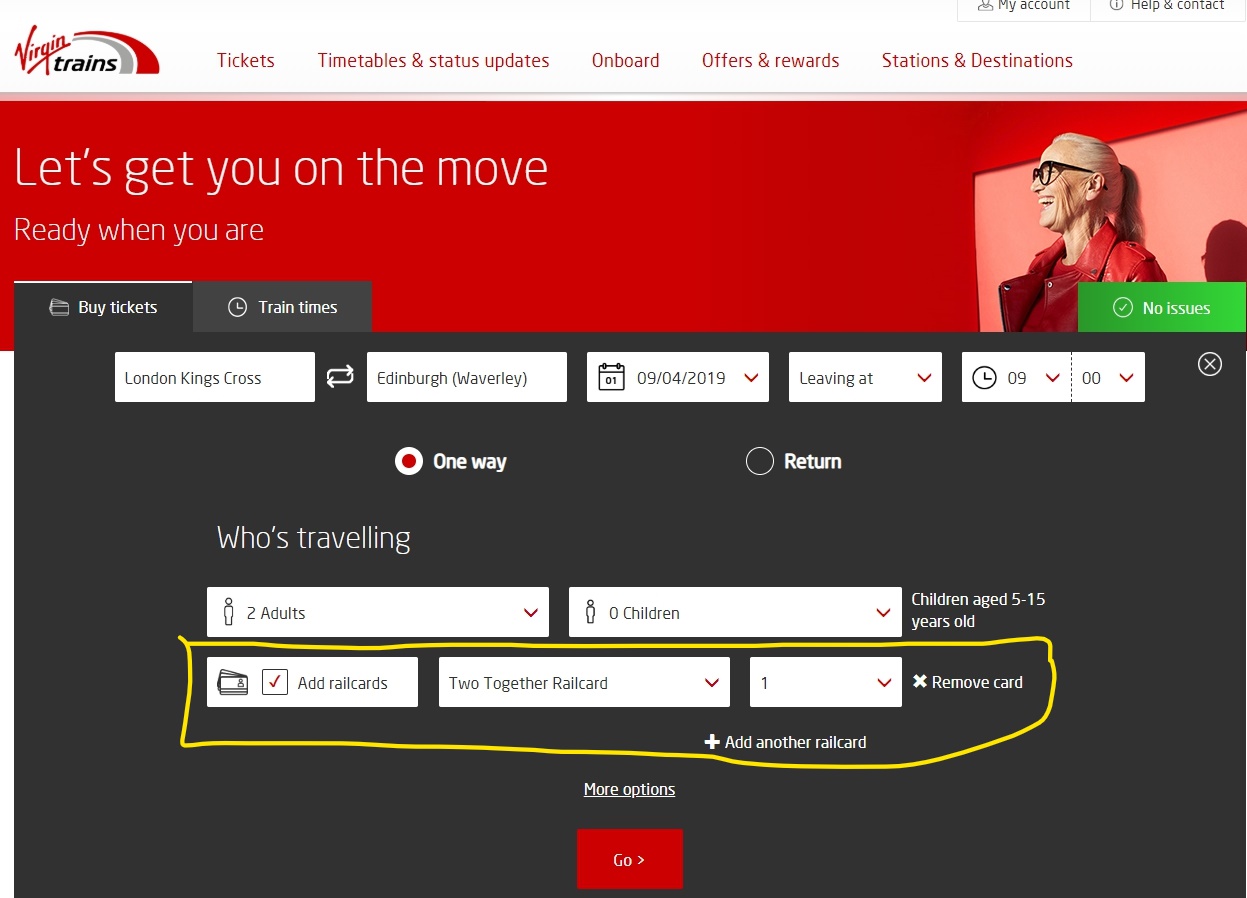Click the plus icon of Add another railcard

click(x=712, y=742)
